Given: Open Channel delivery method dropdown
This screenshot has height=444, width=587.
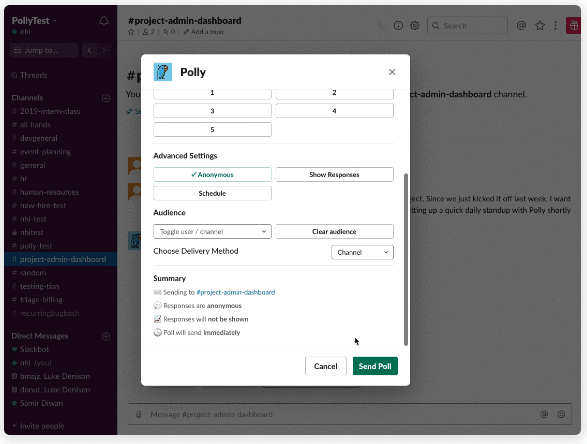Looking at the screenshot, I should click(x=362, y=252).
